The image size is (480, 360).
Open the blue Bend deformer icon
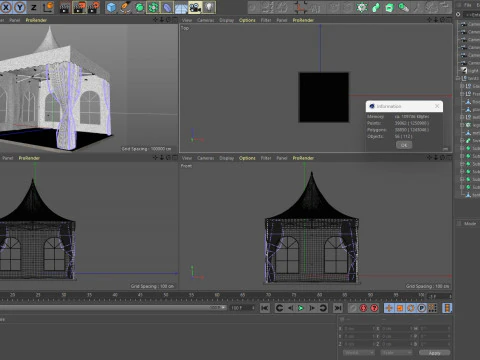tap(167, 7)
